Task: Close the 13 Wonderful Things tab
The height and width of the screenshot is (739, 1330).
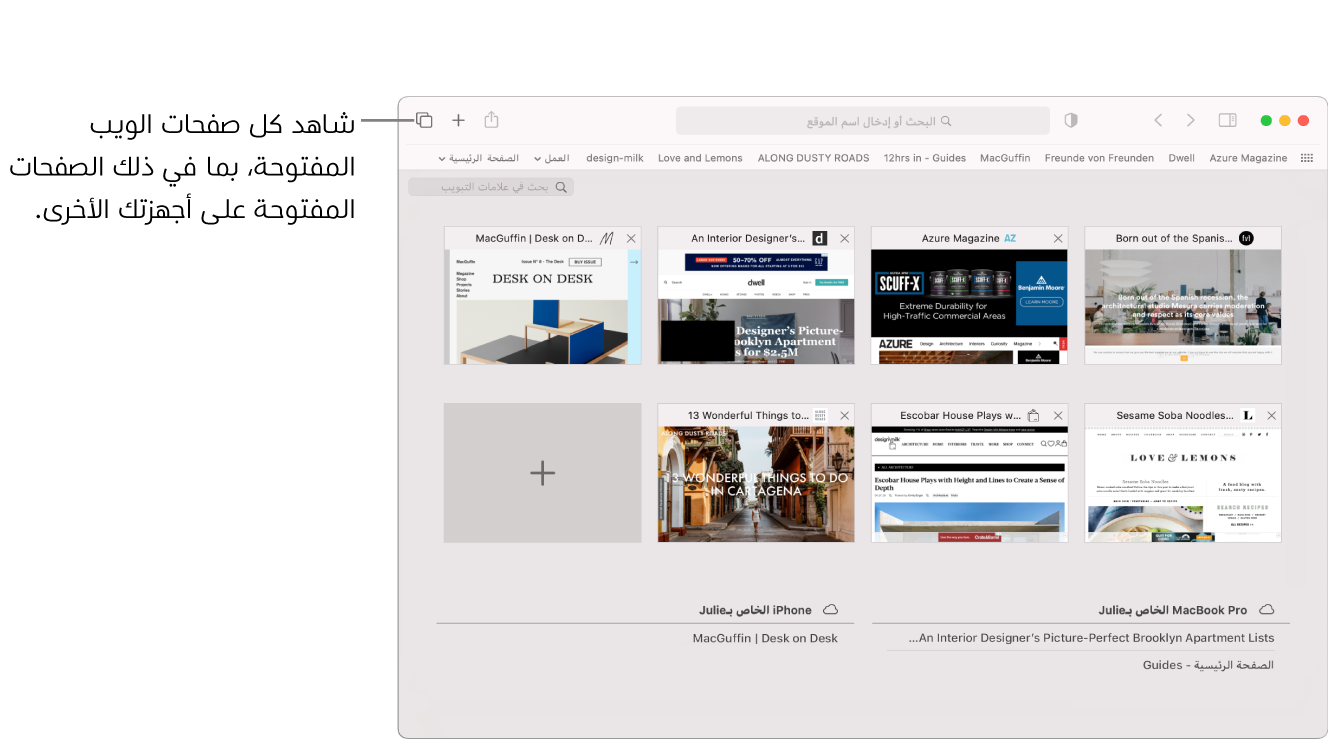Action: [845, 416]
